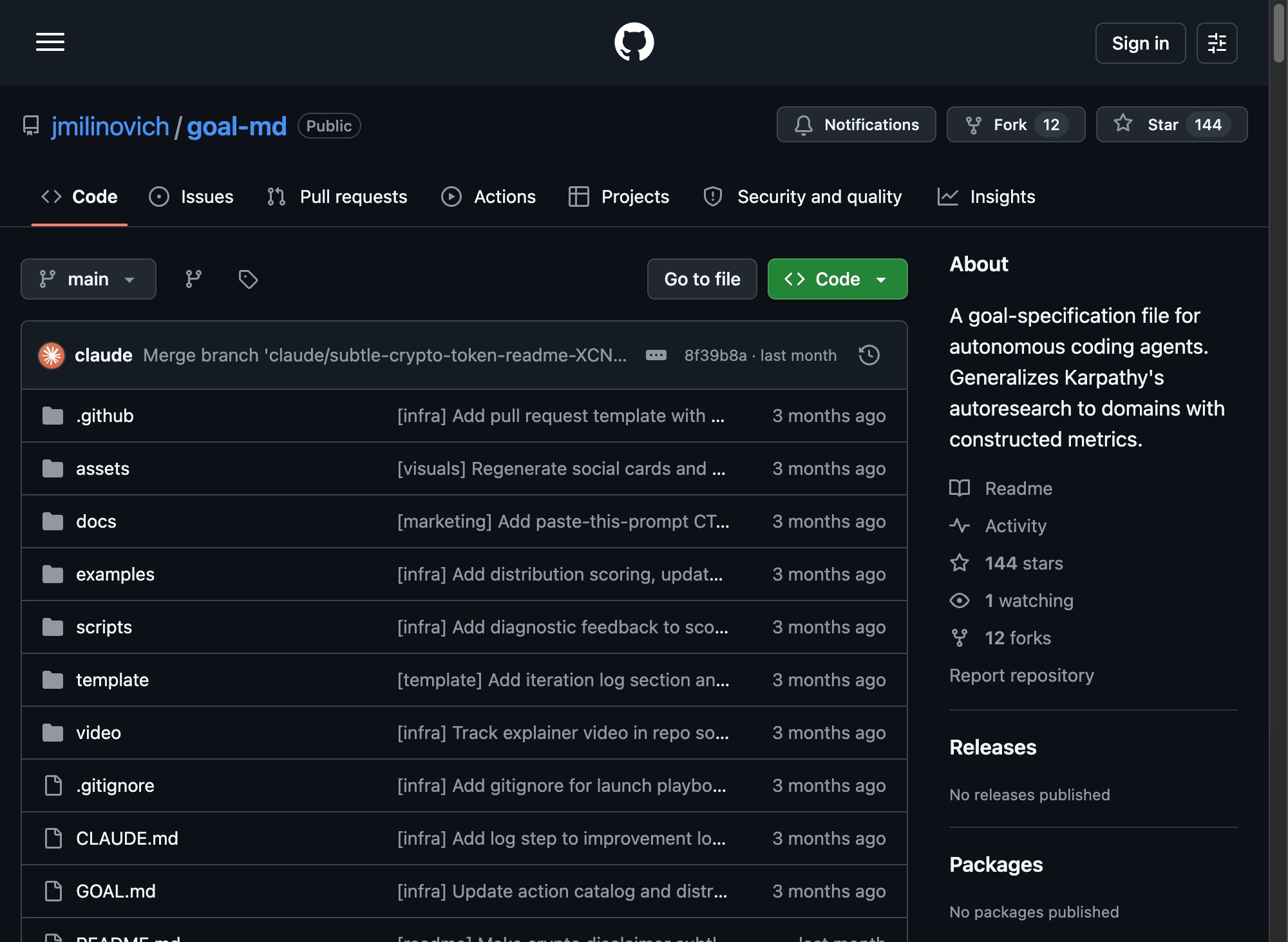1288x942 pixels.
Task: View branches icon next to main
Action: pyautogui.click(x=193, y=279)
